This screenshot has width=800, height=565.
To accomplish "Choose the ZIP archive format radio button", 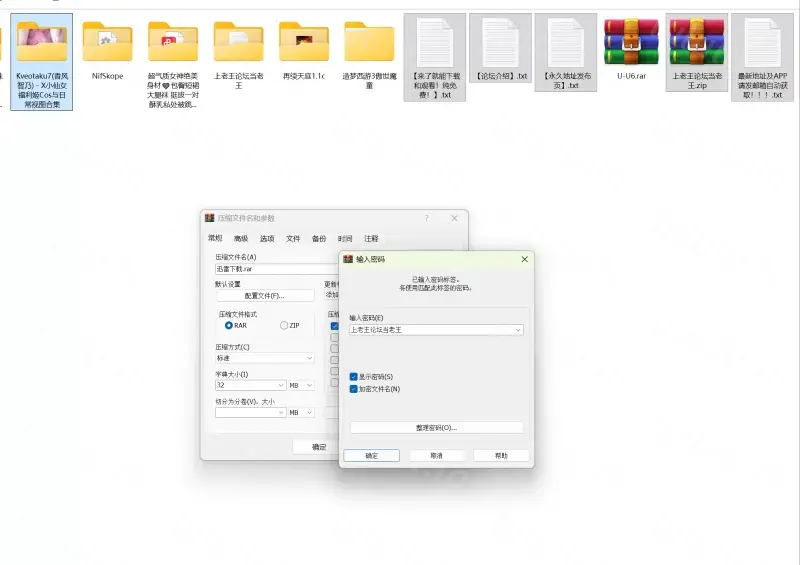I will click(x=284, y=325).
